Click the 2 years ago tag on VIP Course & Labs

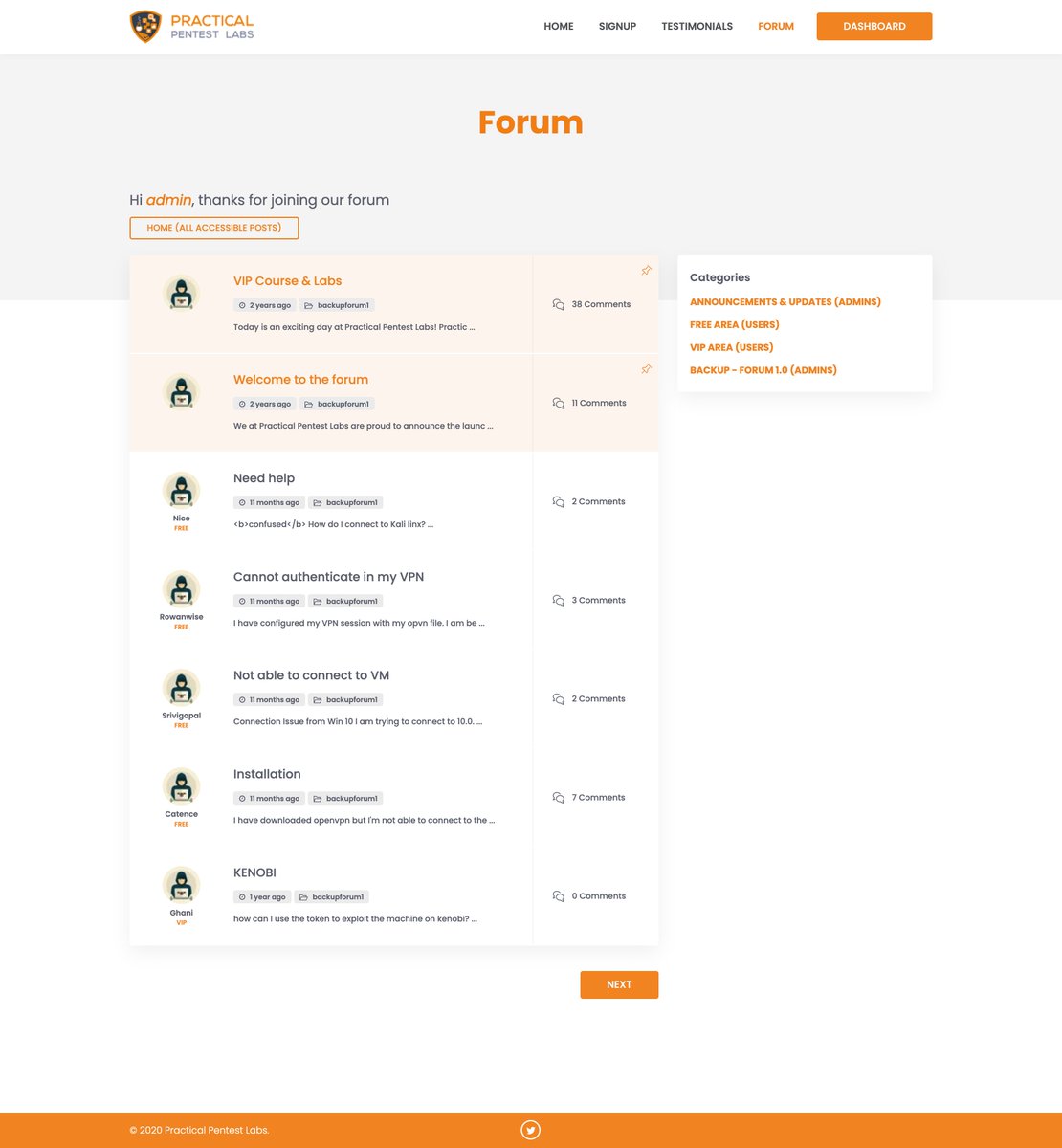[x=264, y=305]
